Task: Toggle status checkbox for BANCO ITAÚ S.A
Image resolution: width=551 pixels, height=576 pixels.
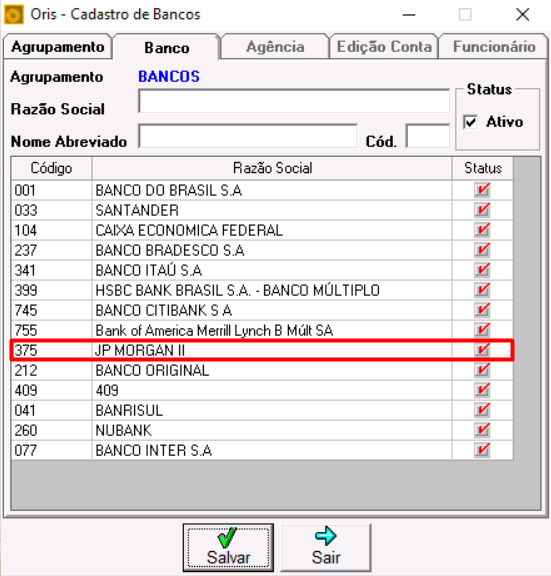Action: (482, 270)
